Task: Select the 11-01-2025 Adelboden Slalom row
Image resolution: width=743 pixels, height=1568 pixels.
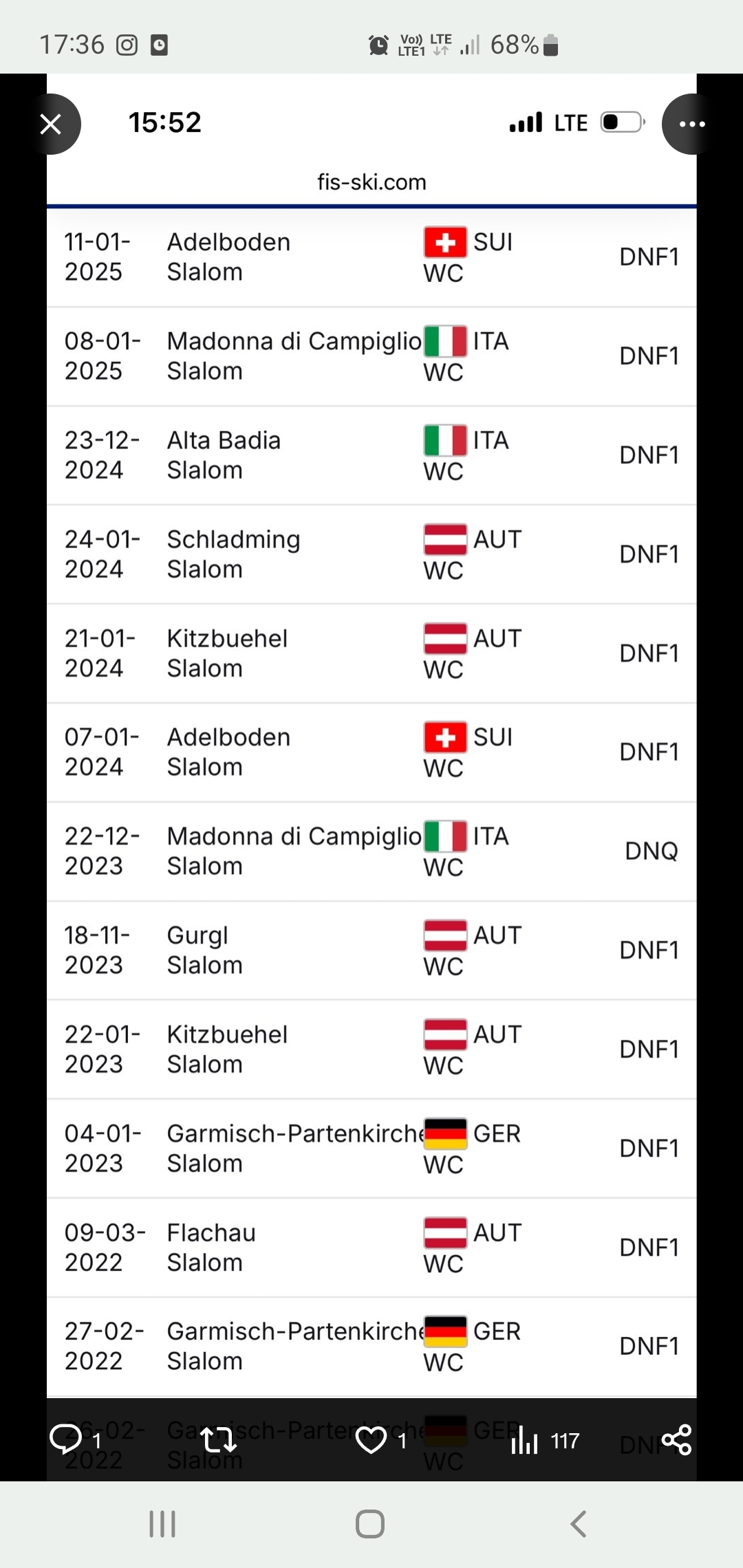Action: pos(371,257)
